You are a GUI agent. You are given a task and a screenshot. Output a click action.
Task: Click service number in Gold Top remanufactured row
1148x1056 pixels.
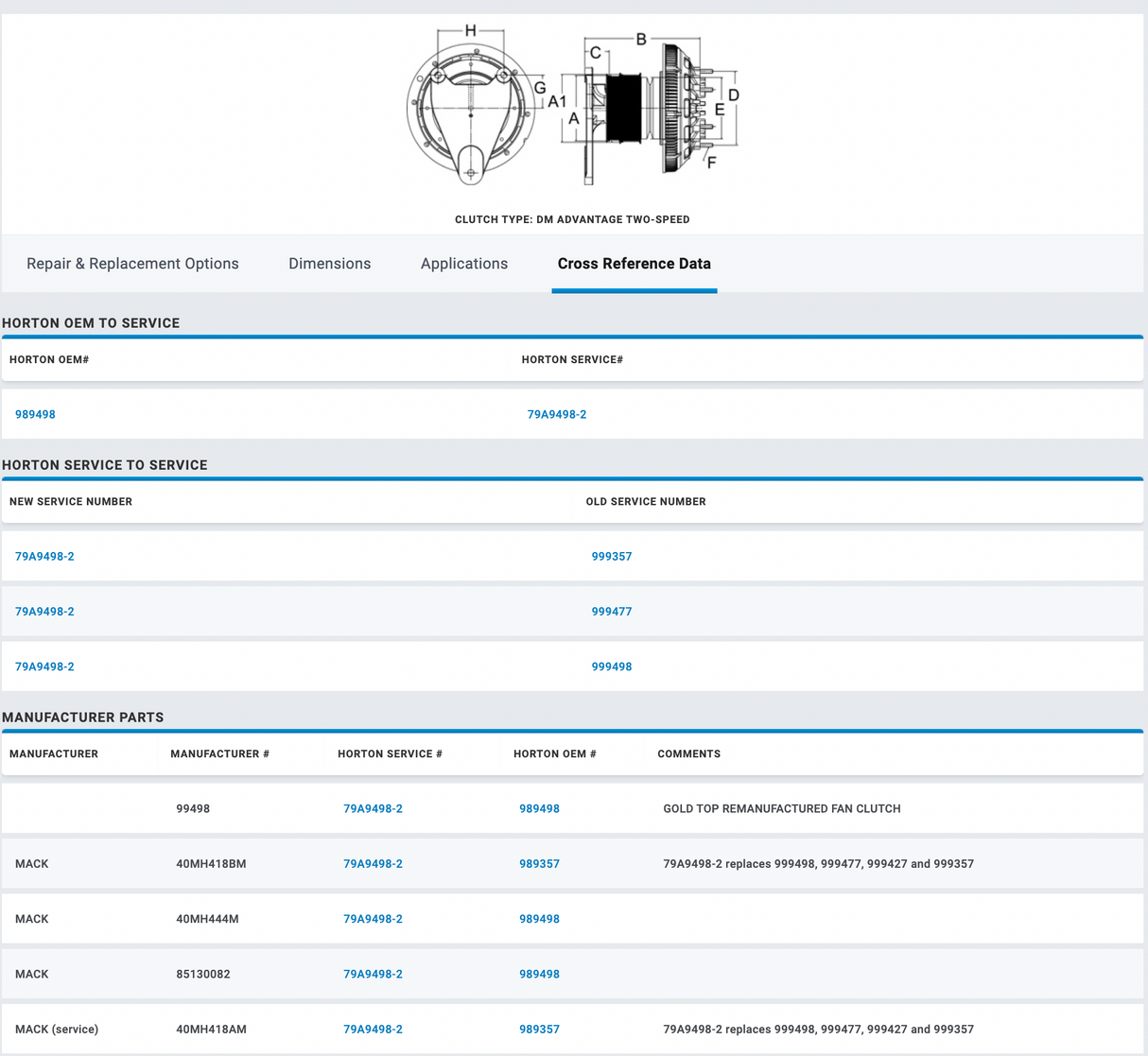pyautogui.click(x=373, y=809)
